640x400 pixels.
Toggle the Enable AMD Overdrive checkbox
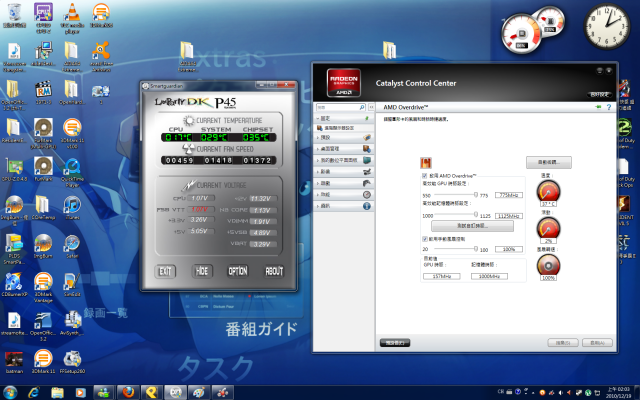point(424,176)
